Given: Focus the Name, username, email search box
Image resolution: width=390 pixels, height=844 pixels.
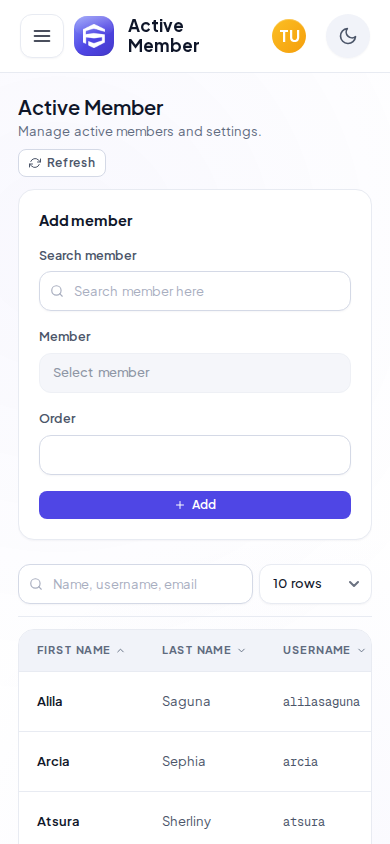Looking at the screenshot, I should [136, 584].
